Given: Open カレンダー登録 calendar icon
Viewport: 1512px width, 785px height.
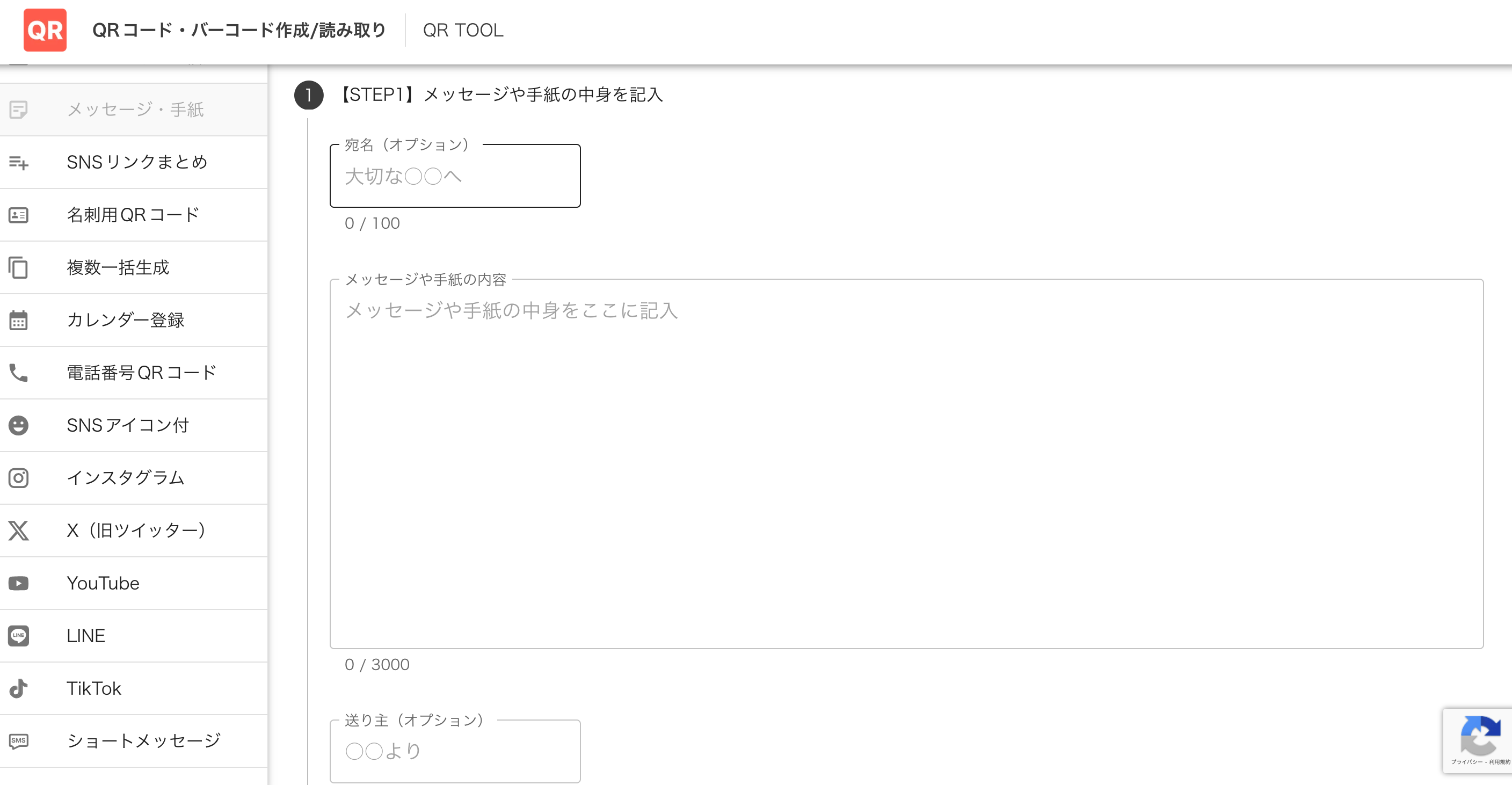Looking at the screenshot, I should coord(18,320).
